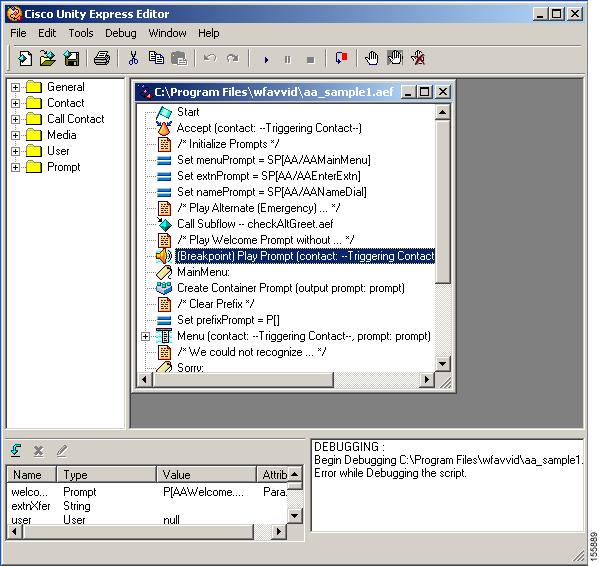The image size is (599, 566).
Task: Select the welco... Prompt variable row
Action: 147,492
